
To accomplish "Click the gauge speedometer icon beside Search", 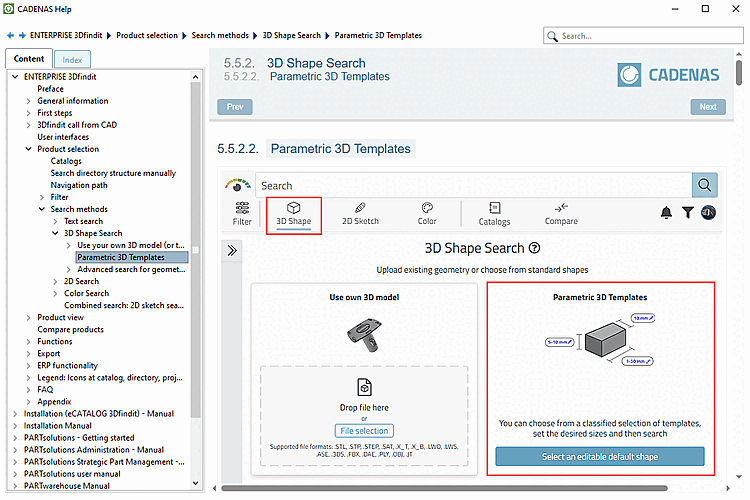I will point(238,185).
